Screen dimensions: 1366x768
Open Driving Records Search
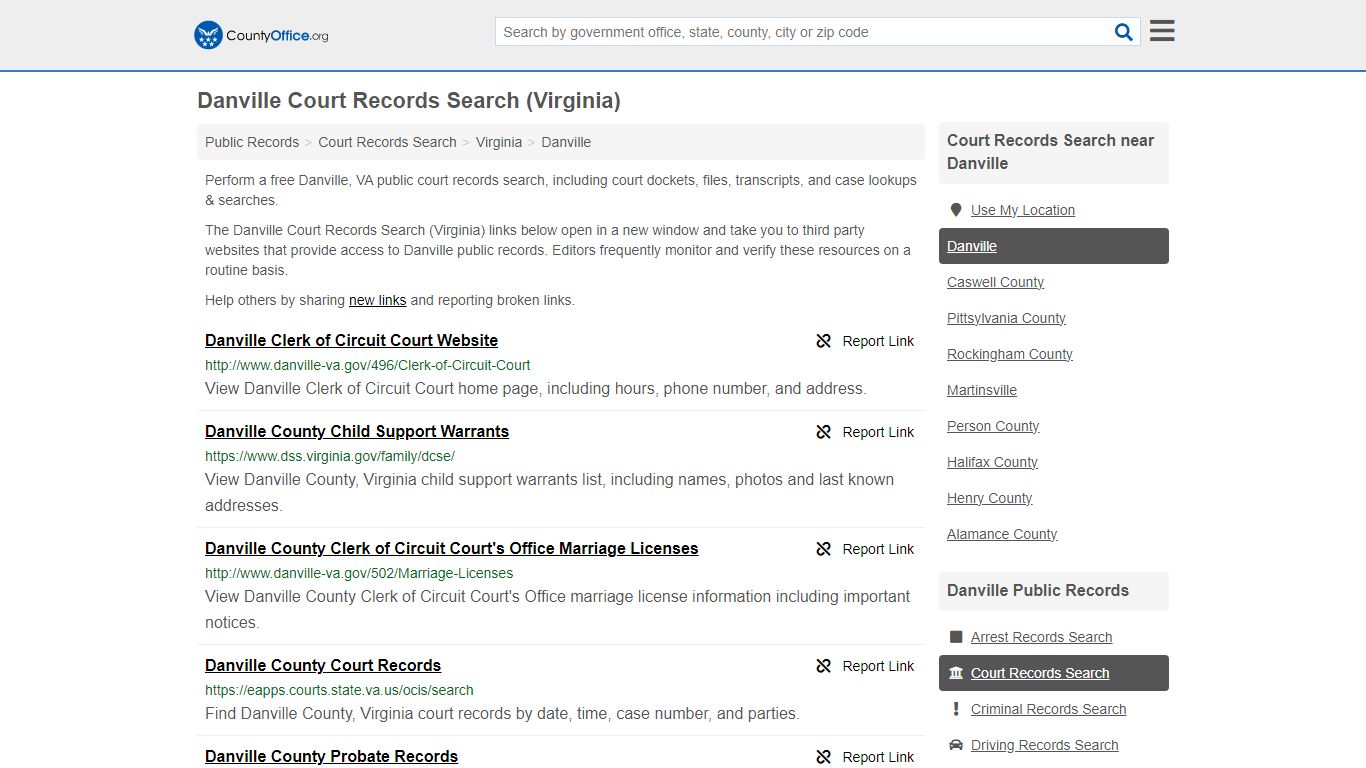click(1044, 745)
